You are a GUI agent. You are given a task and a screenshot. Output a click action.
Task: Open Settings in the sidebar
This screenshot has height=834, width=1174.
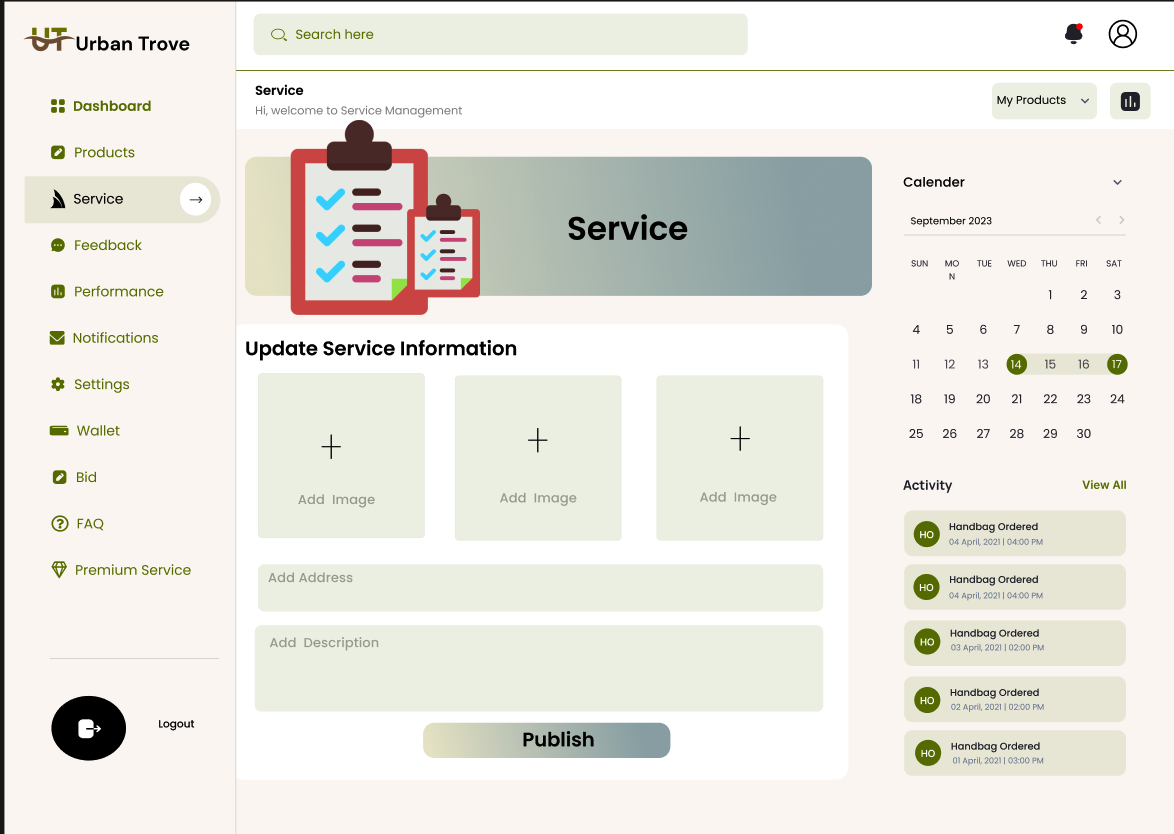102,385
